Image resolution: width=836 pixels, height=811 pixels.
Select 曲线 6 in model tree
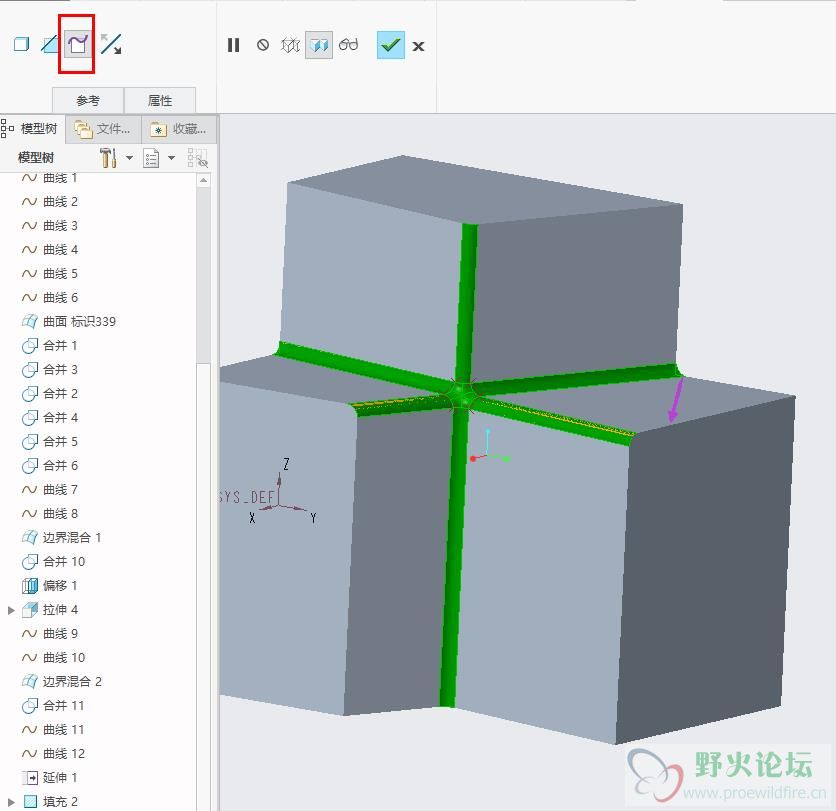pyautogui.click(x=60, y=298)
